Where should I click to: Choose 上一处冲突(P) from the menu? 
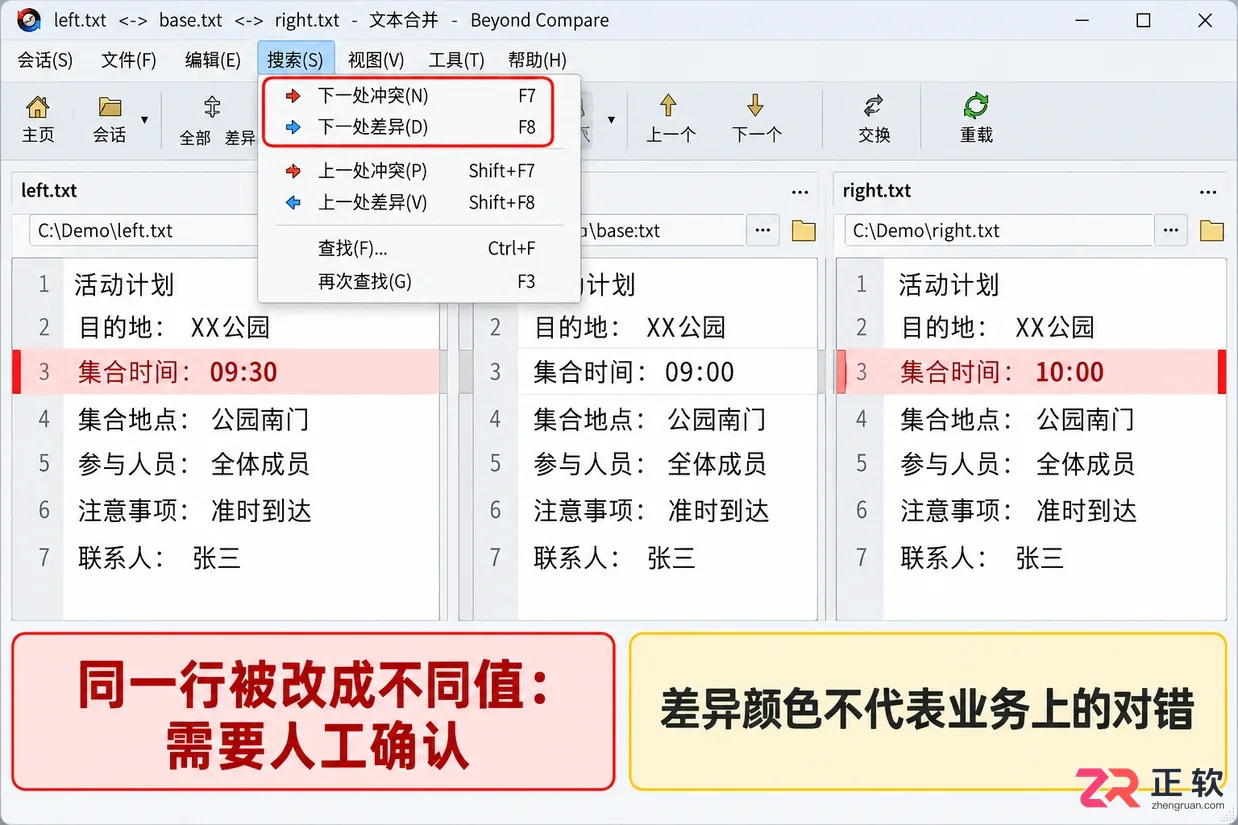click(x=418, y=171)
